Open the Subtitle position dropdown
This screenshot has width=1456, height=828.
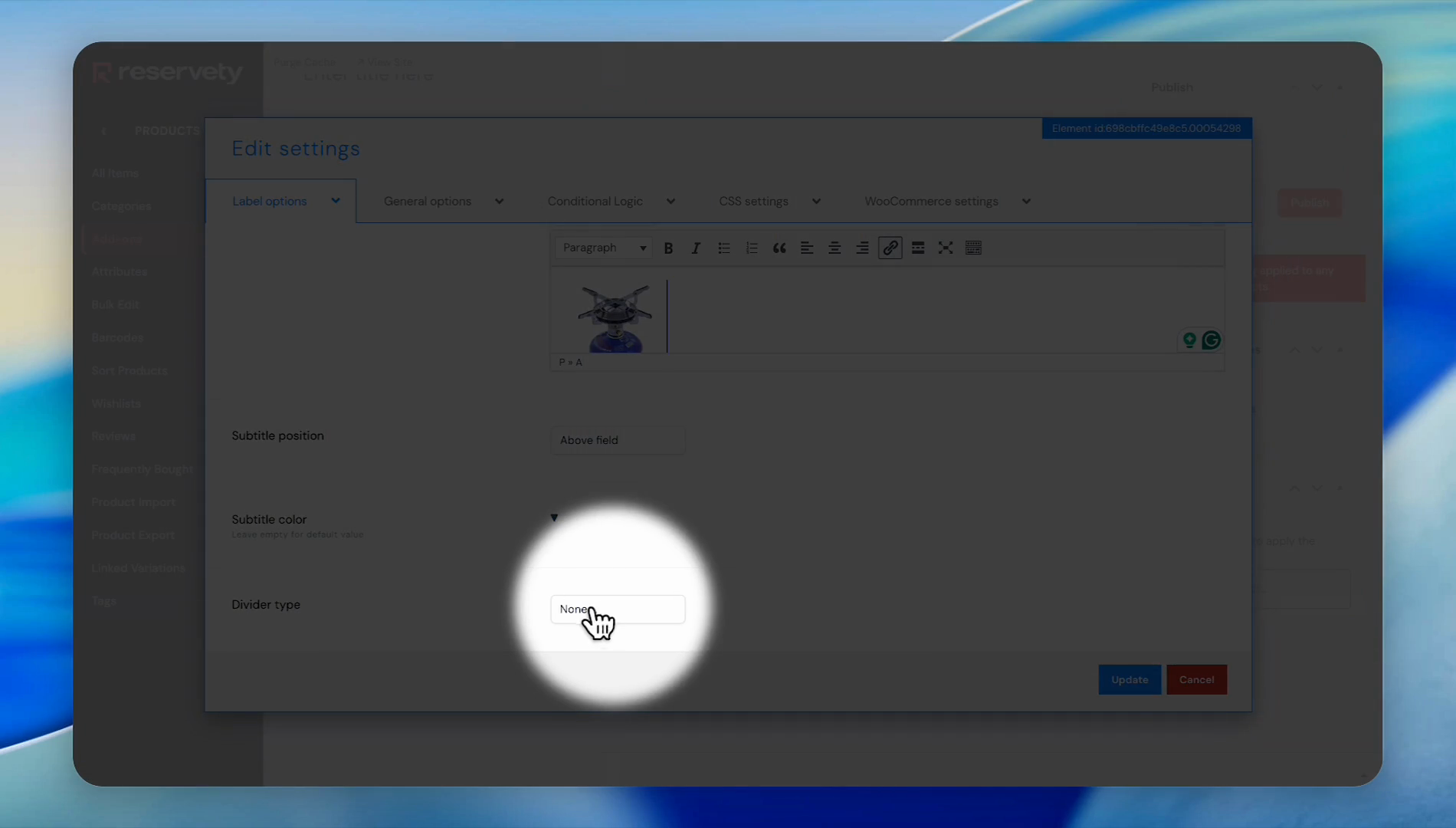(617, 440)
